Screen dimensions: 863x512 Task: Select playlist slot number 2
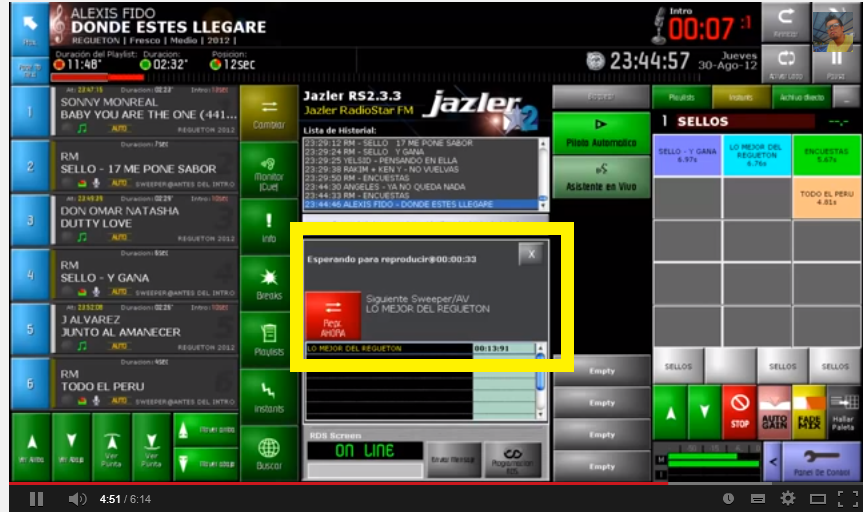pyautogui.click(x=30, y=166)
